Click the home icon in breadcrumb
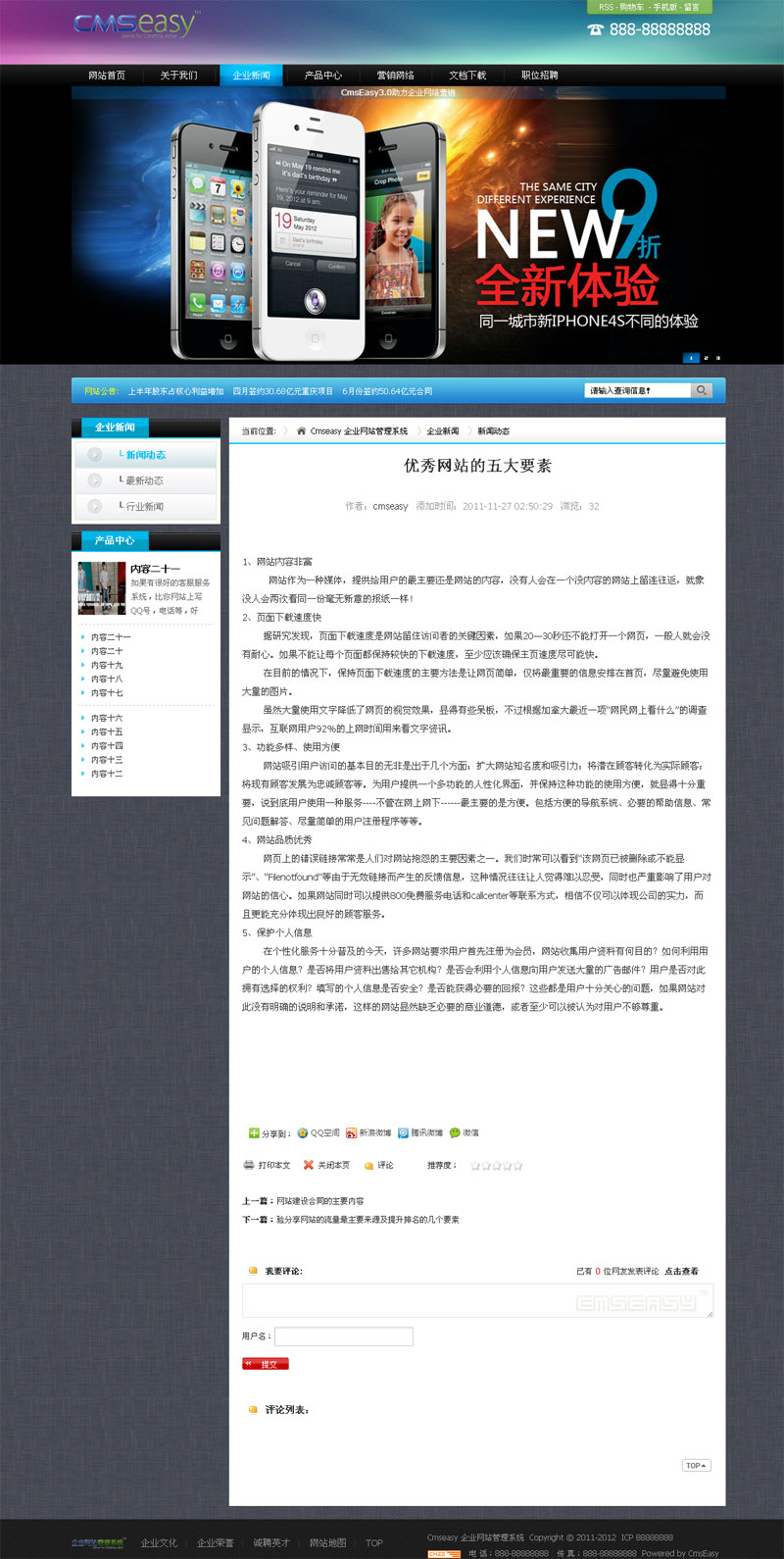The width and height of the screenshot is (784, 1559). click(x=301, y=431)
